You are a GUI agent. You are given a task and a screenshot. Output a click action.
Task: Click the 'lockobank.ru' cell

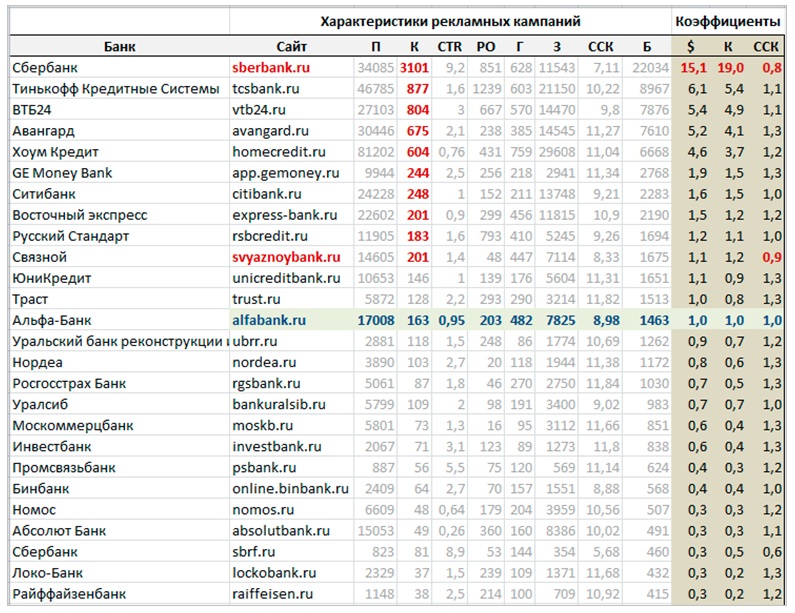click(292, 572)
